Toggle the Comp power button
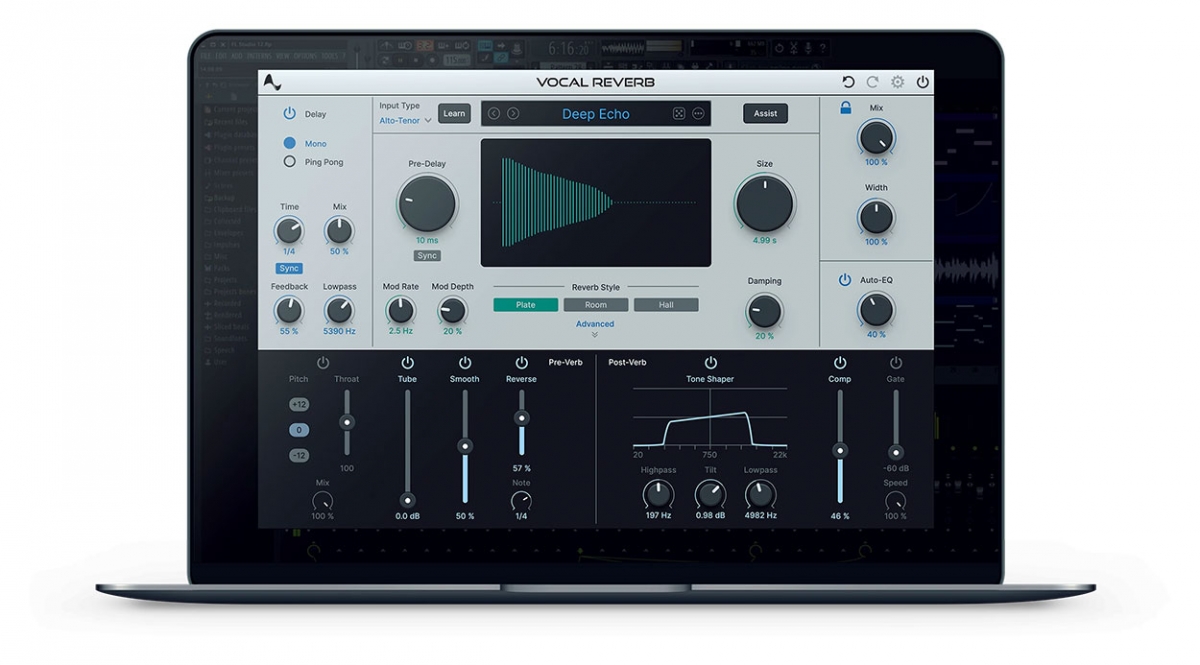1200x665 pixels. pyautogui.click(x=840, y=362)
